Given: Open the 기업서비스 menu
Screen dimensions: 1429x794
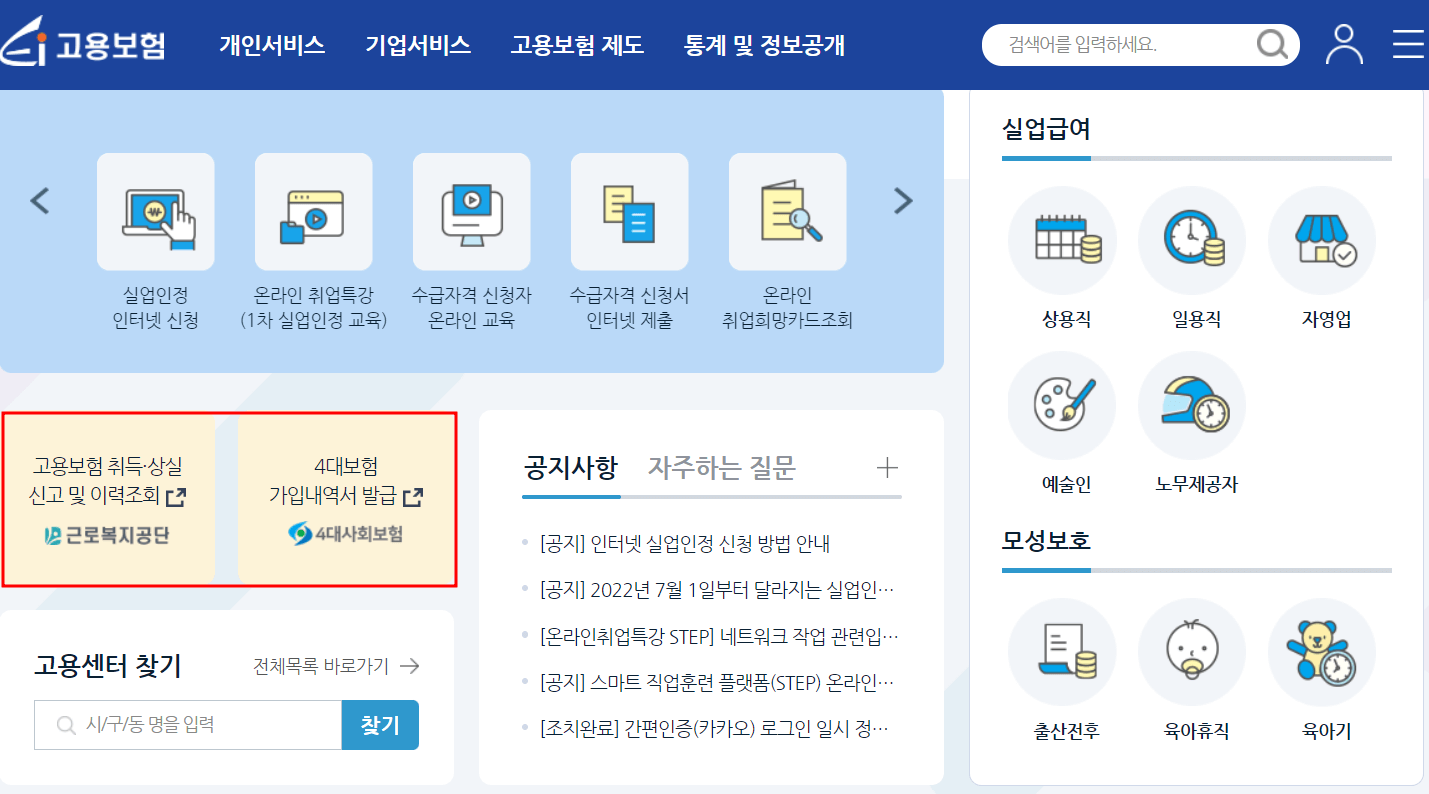Looking at the screenshot, I should [x=420, y=45].
